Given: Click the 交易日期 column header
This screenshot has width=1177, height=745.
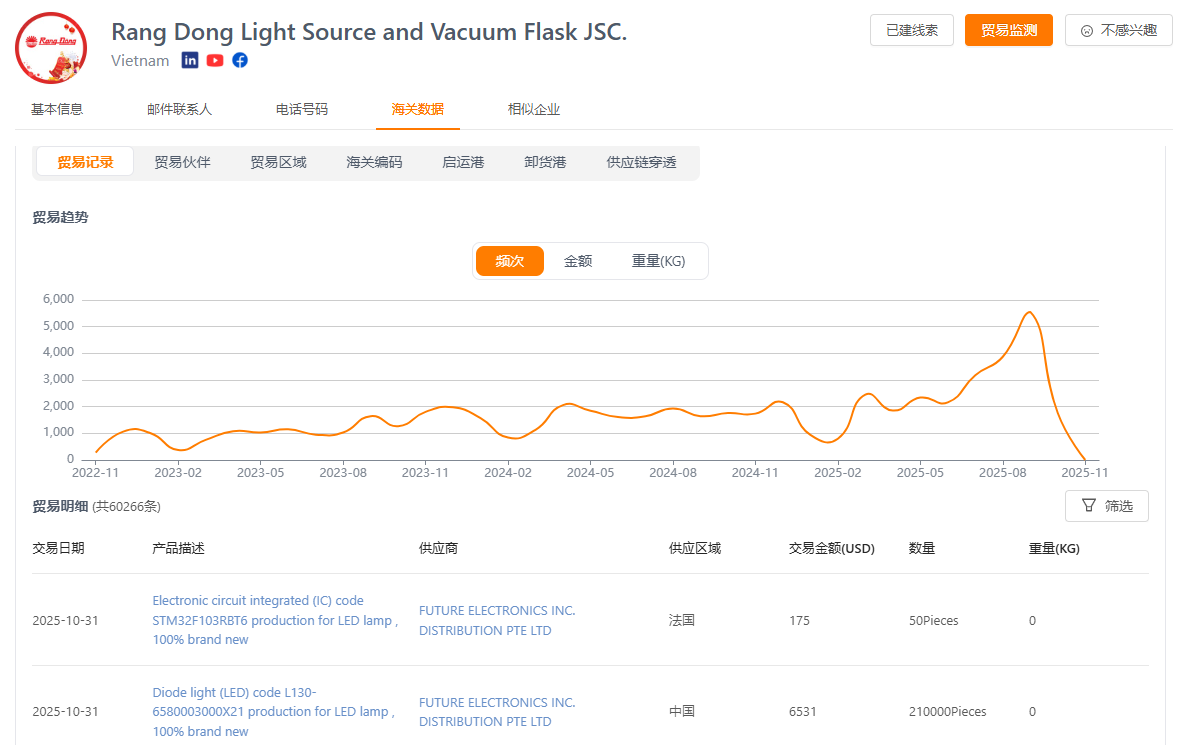Looking at the screenshot, I should (x=59, y=548).
